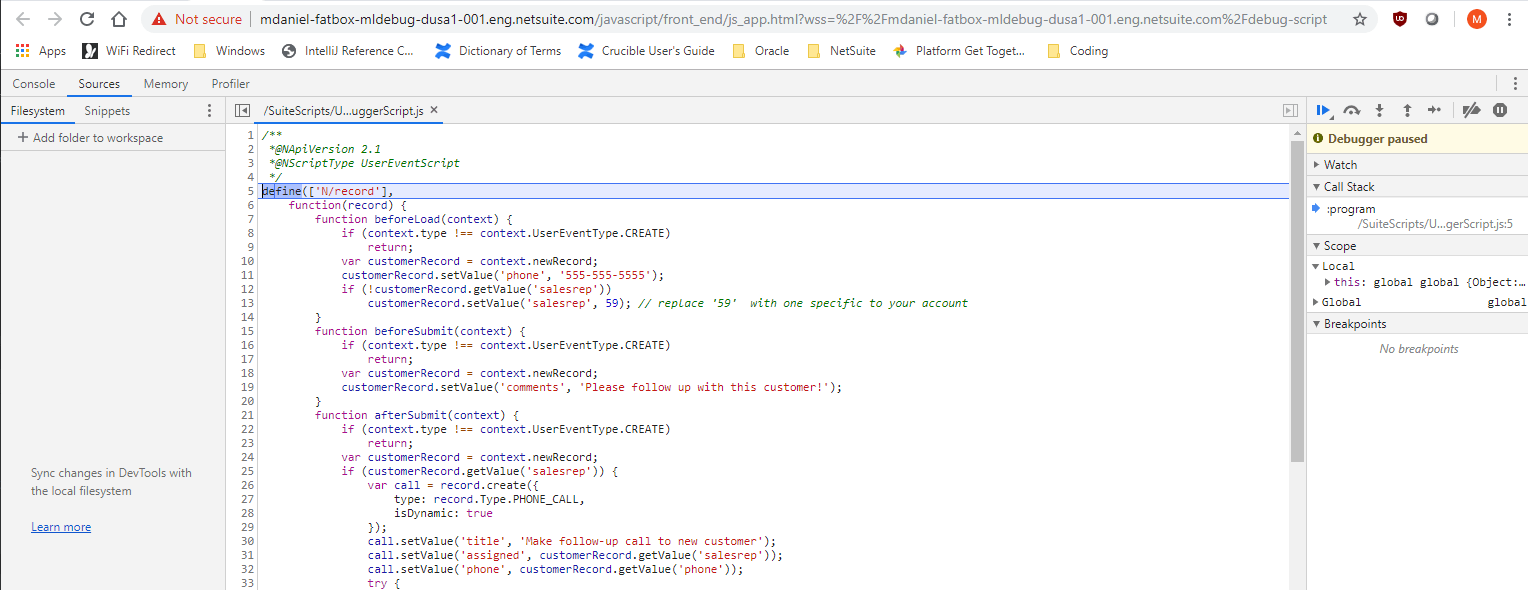Open the IntelliJ Reference bookmark
The width and height of the screenshot is (1528, 590).
[348, 51]
